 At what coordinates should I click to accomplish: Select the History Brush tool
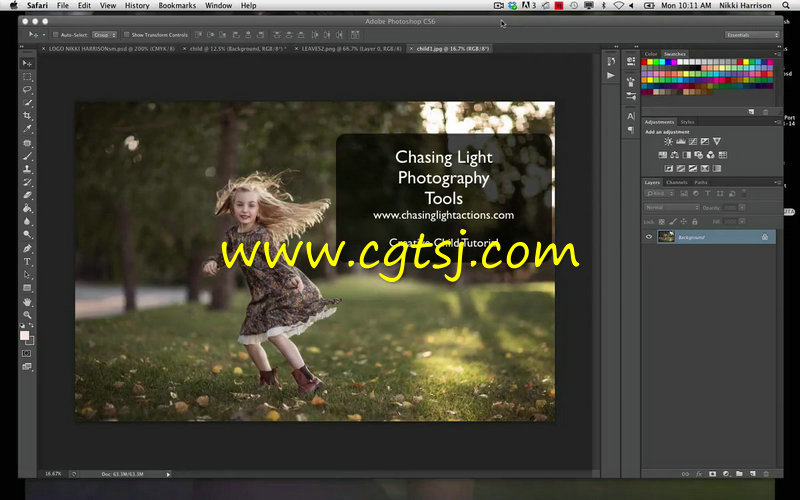(27, 182)
